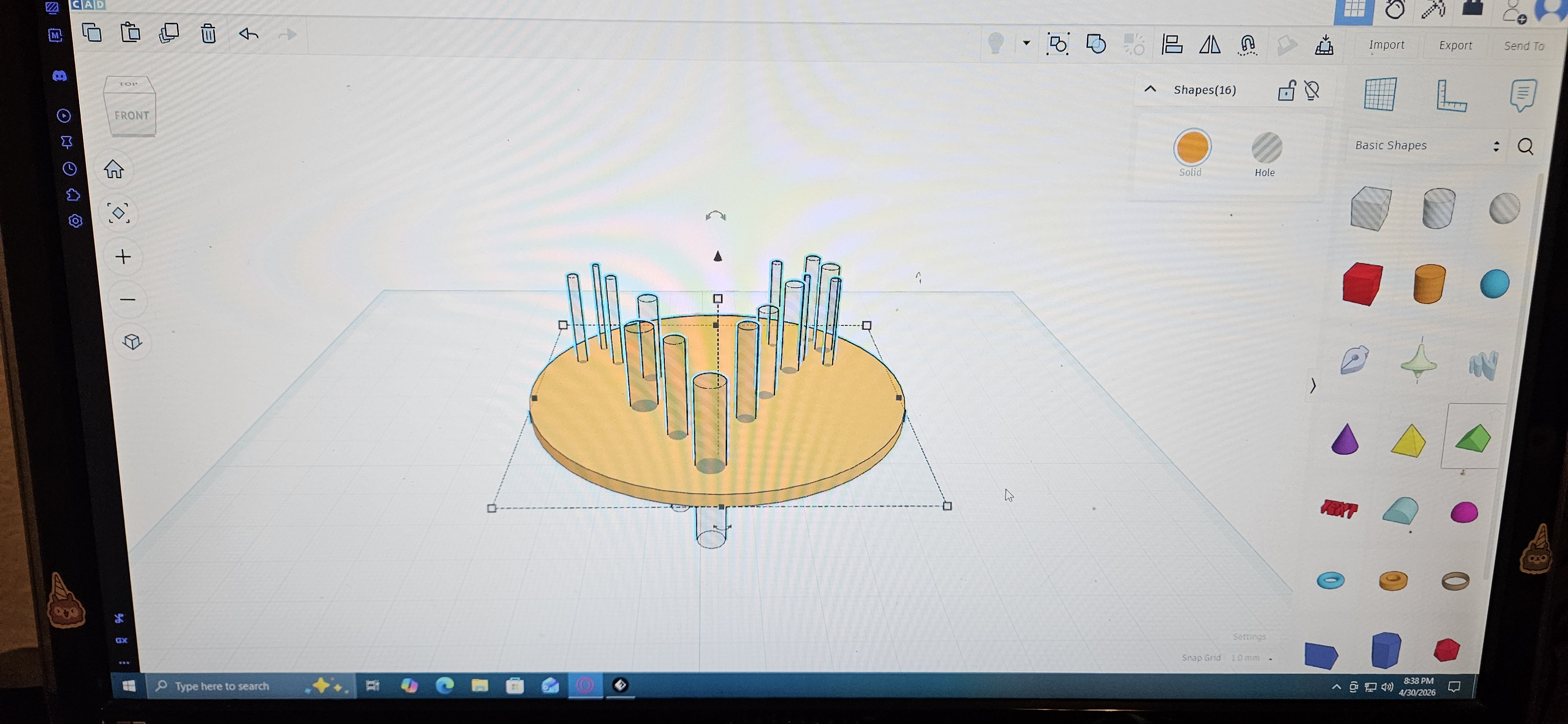Viewport: 1568px width, 724px height.
Task: Open the browser sidebar history clock
Action: coord(70,169)
